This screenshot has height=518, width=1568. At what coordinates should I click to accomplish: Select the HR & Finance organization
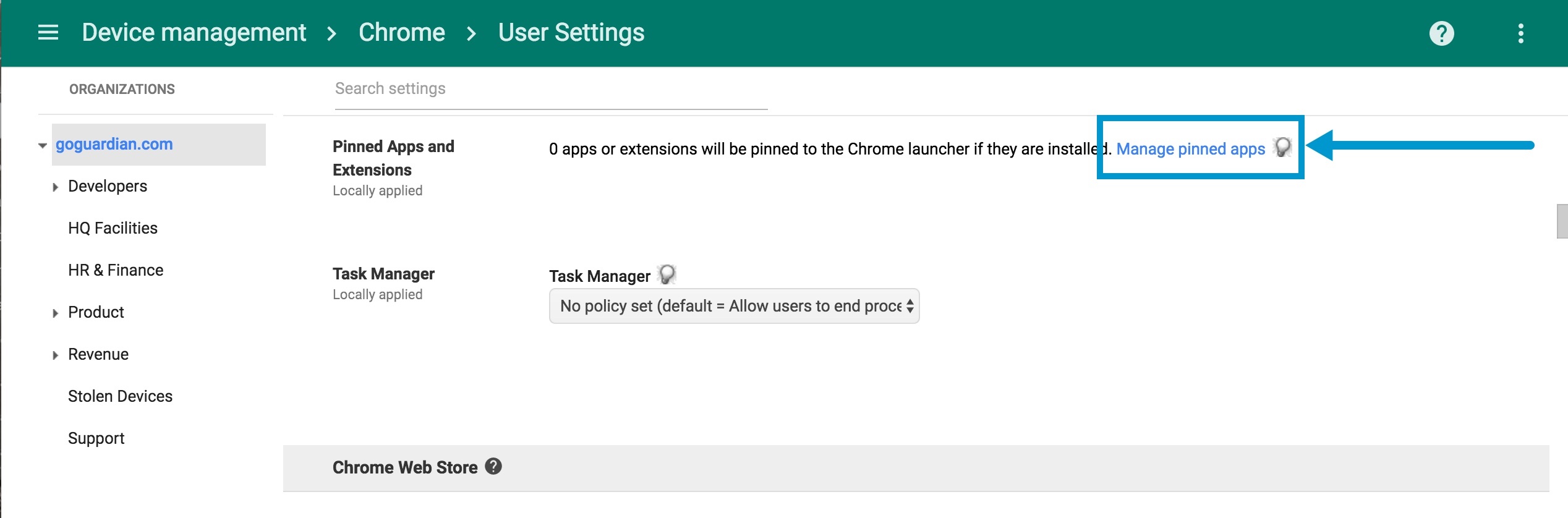[x=116, y=270]
